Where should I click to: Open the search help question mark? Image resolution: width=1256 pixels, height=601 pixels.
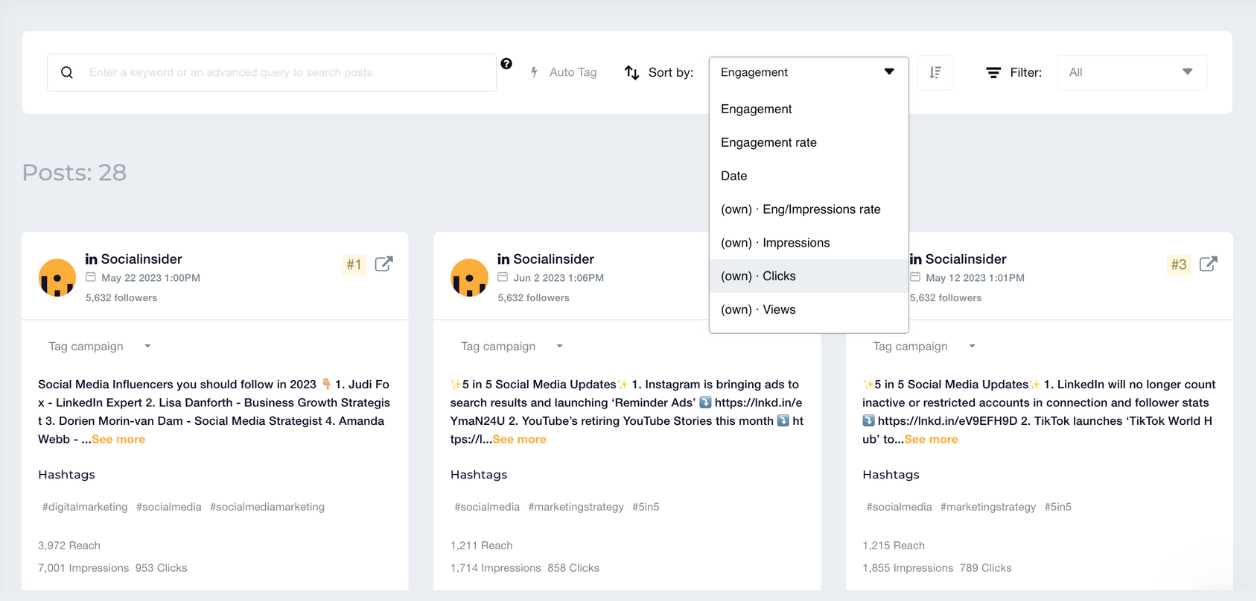506,64
